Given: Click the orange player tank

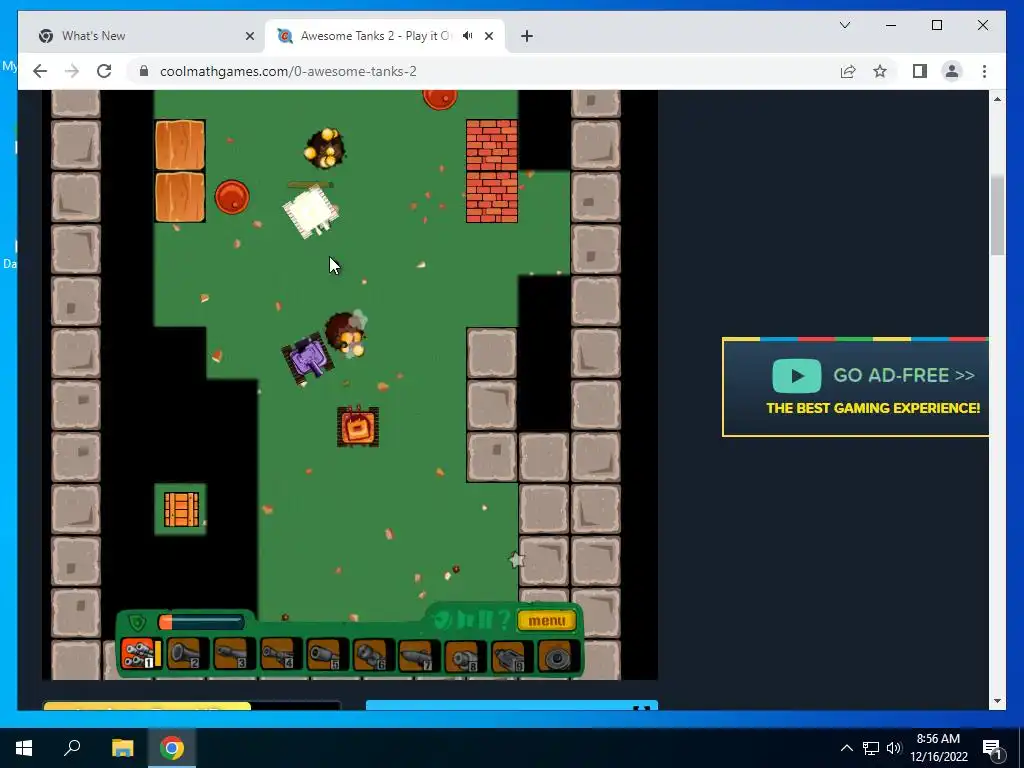Looking at the screenshot, I should pyautogui.click(x=358, y=426).
